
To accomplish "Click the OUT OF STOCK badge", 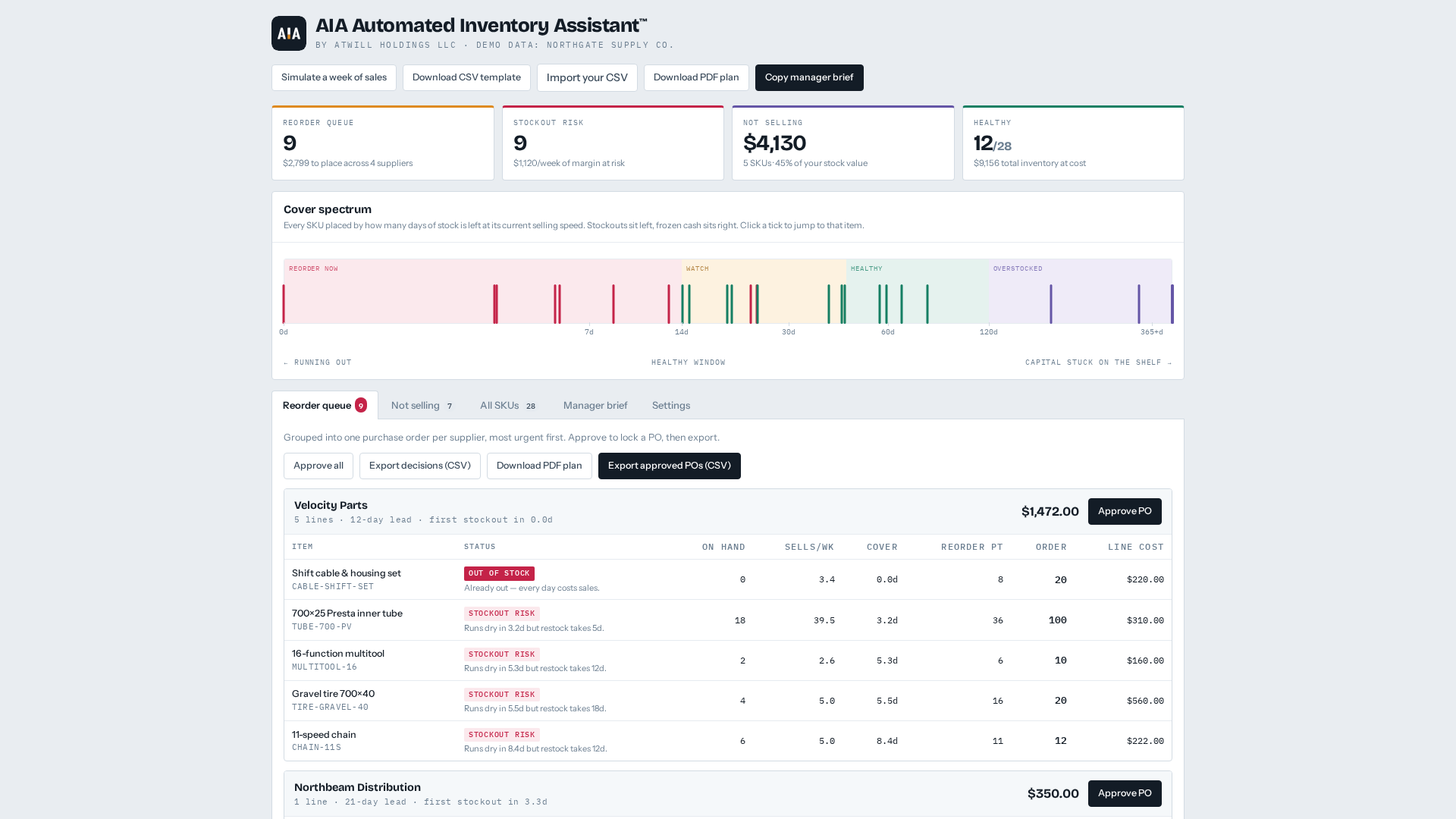I will (499, 573).
